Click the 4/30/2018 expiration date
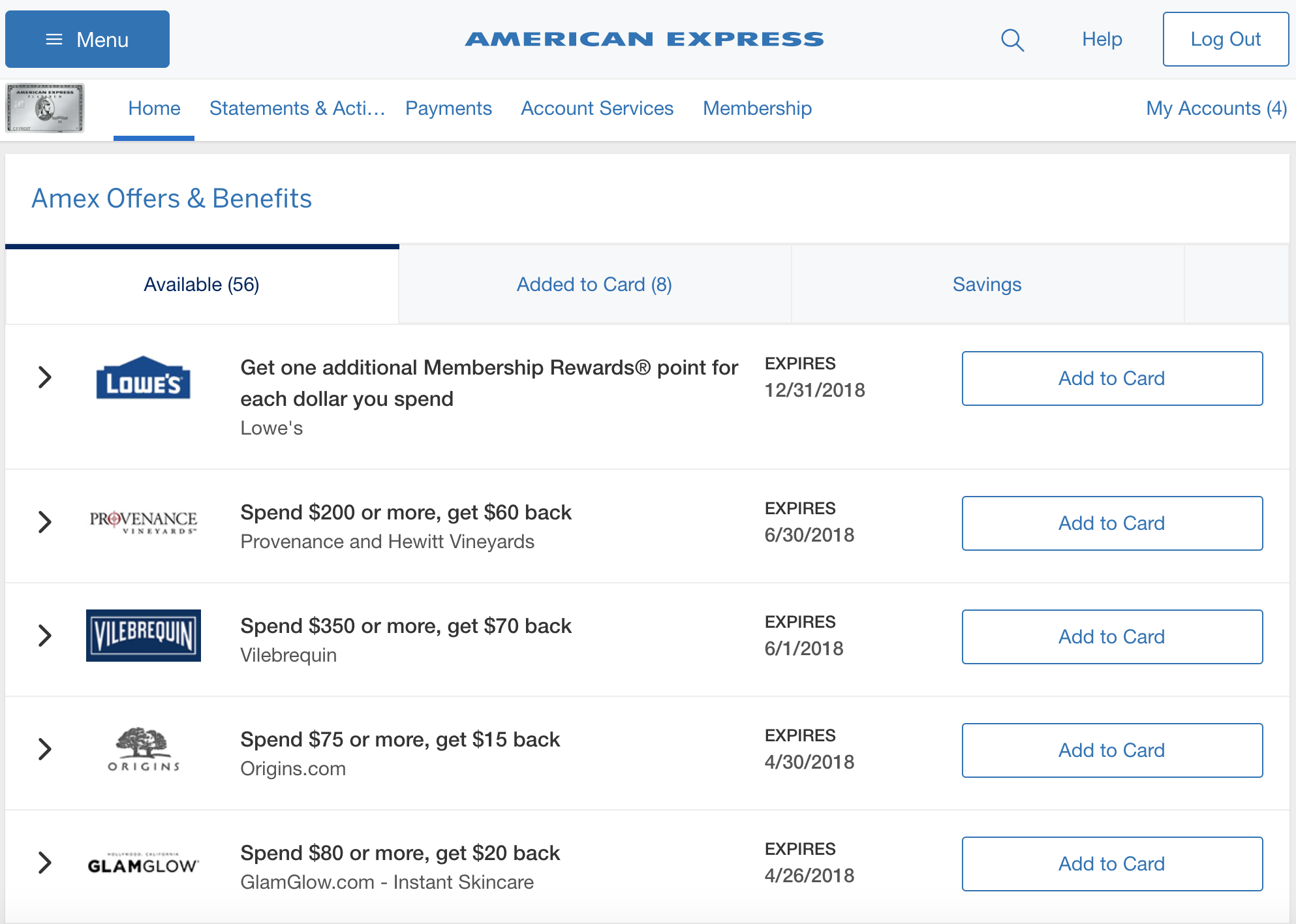The height and width of the screenshot is (924, 1296). (809, 762)
